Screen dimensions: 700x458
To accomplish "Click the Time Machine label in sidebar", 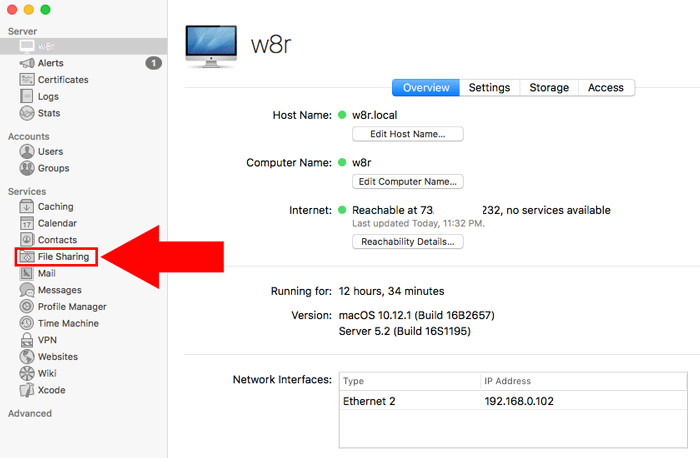I will 68,323.
